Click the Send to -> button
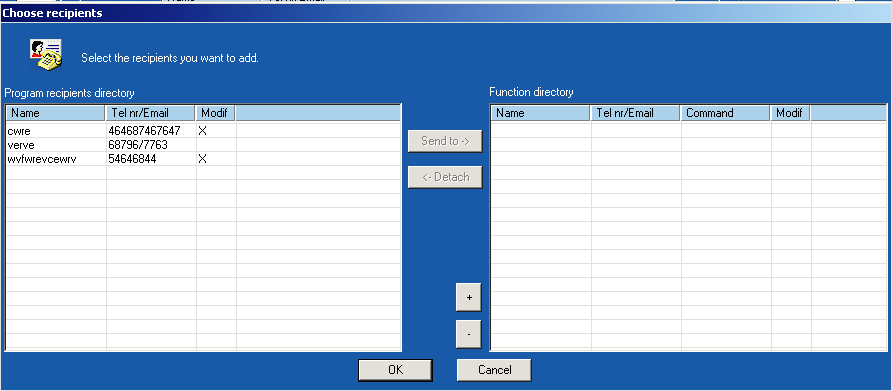Screen dimensions: 892x391 445,141
